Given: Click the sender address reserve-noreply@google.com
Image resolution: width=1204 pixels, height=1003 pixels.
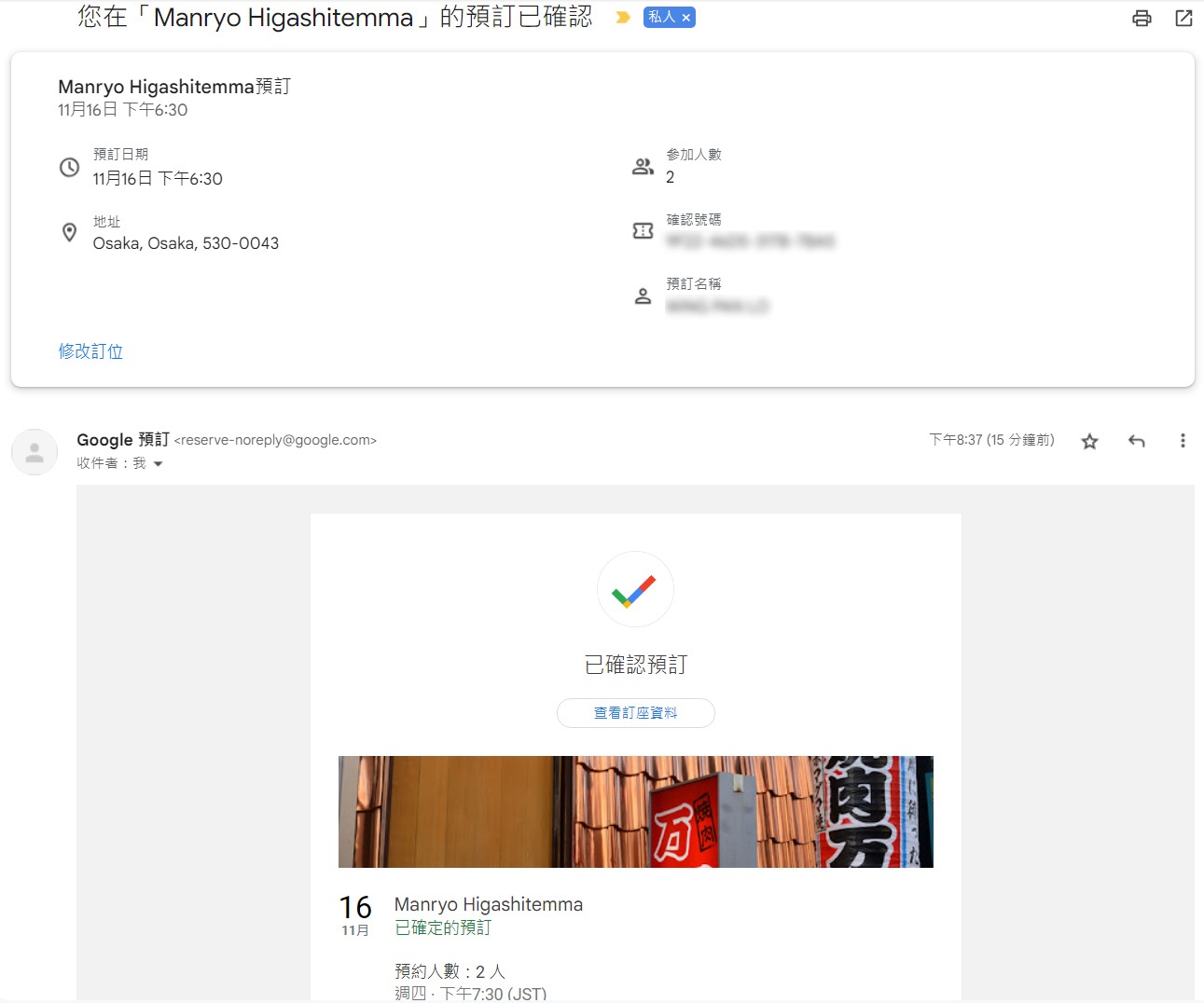Looking at the screenshot, I should (x=275, y=440).
